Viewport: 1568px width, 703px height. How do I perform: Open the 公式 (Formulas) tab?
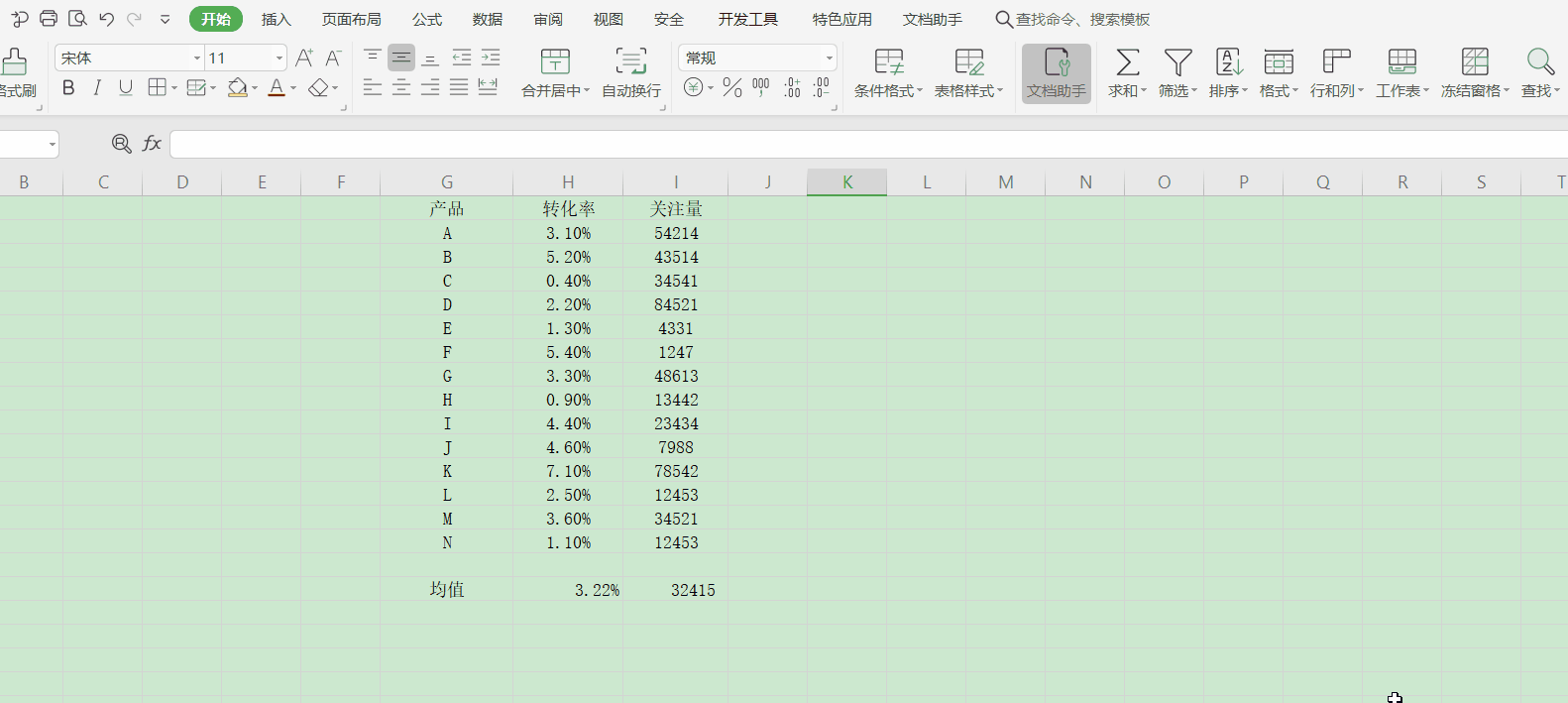tap(427, 19)
